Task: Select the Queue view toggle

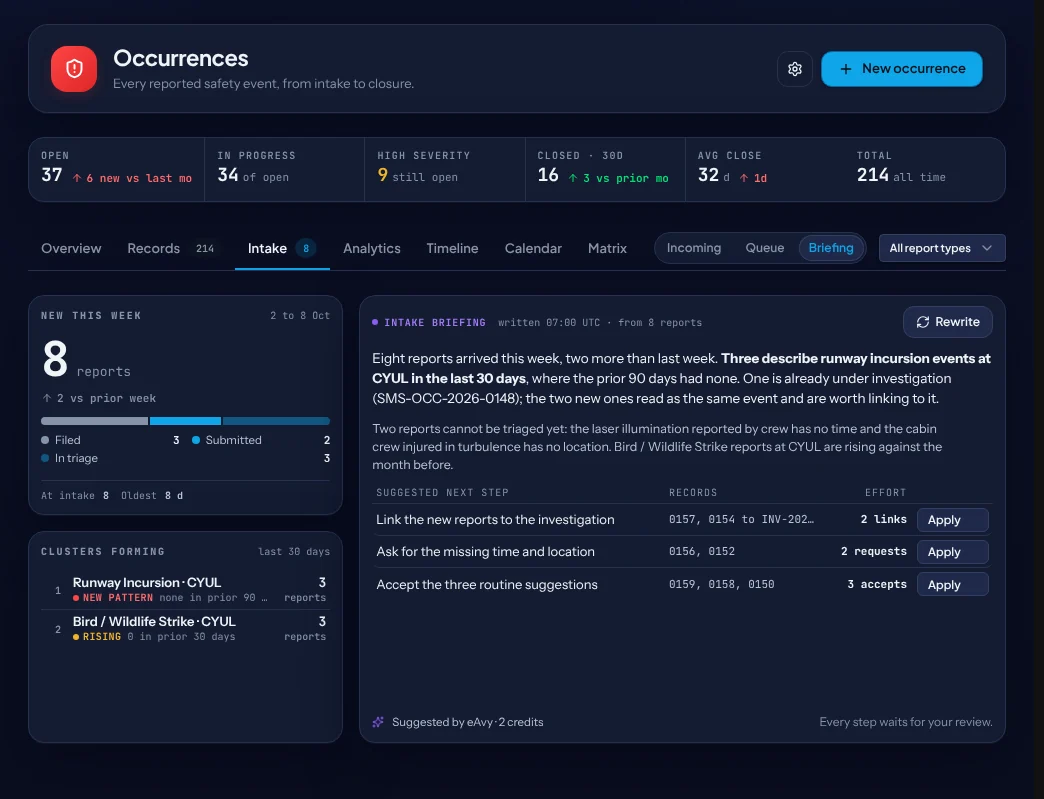Action: [764, 248]
